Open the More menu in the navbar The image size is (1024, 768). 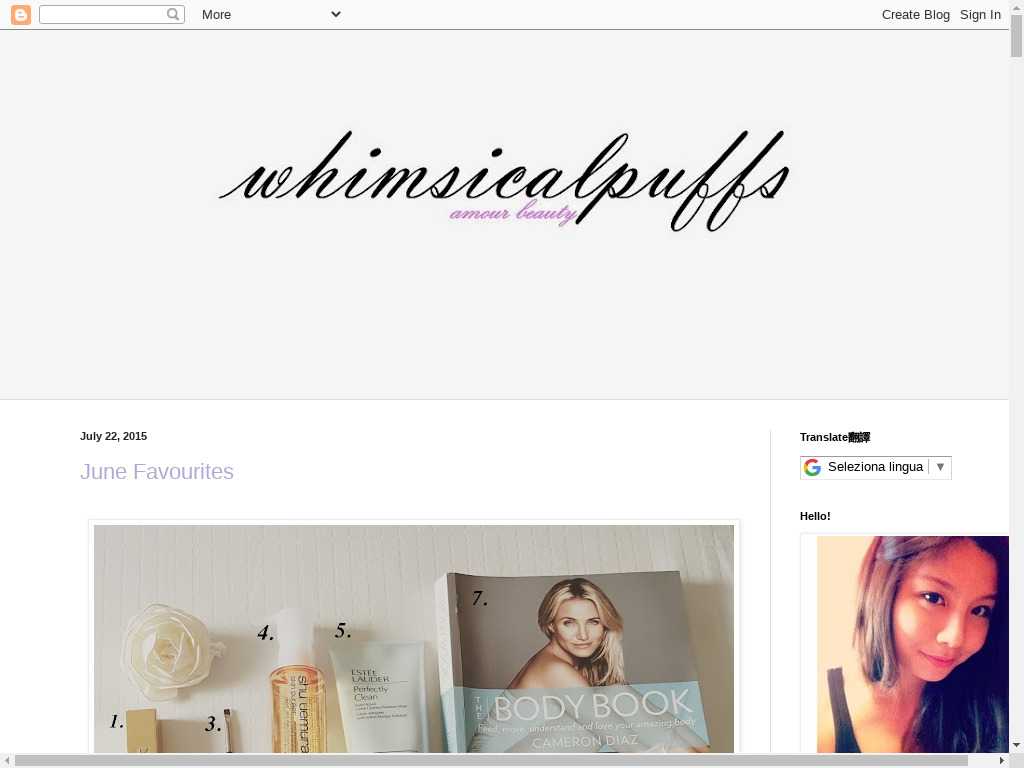coord(216,15)
